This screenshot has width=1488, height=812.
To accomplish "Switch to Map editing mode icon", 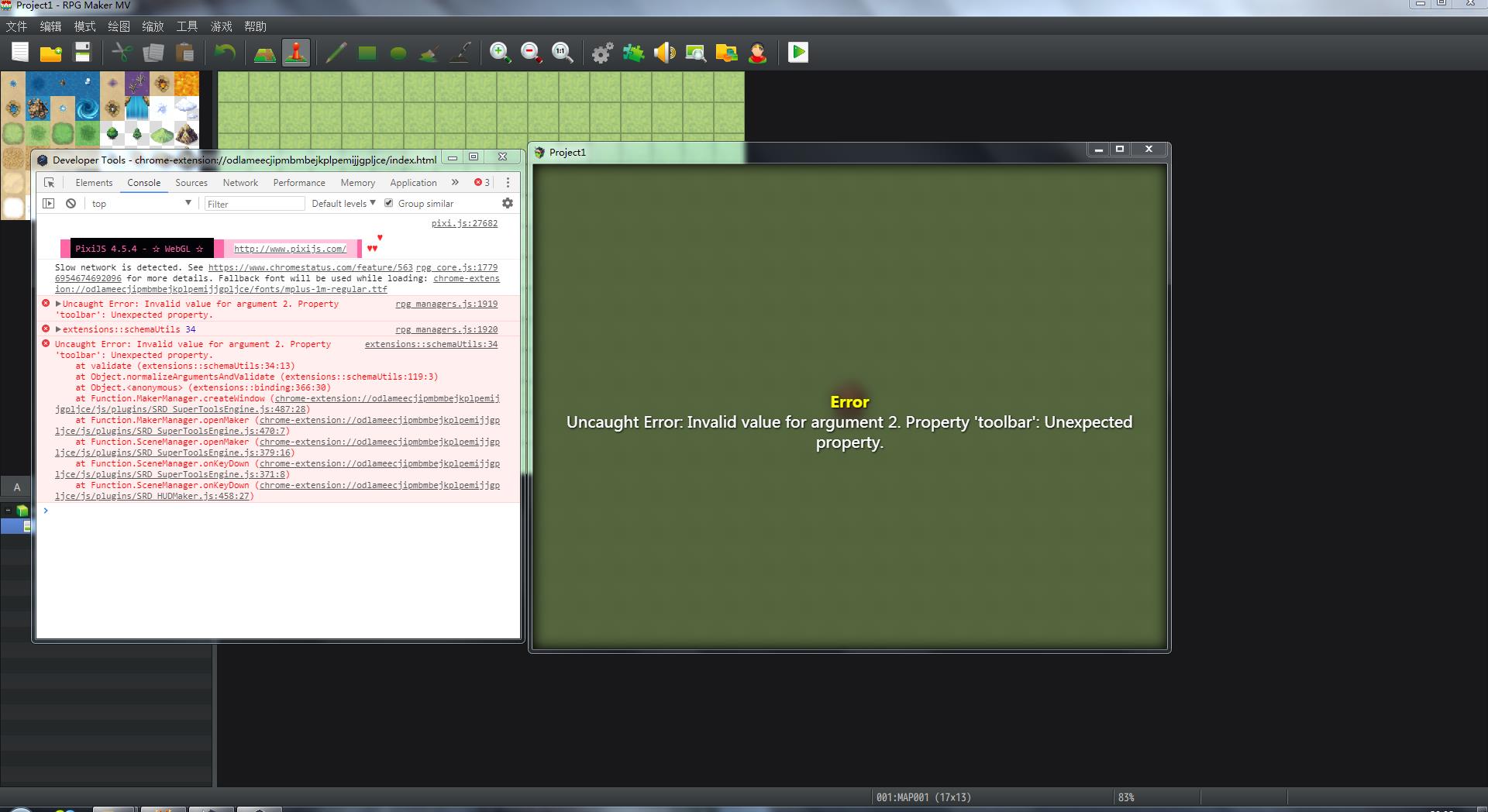I will 265,53.
